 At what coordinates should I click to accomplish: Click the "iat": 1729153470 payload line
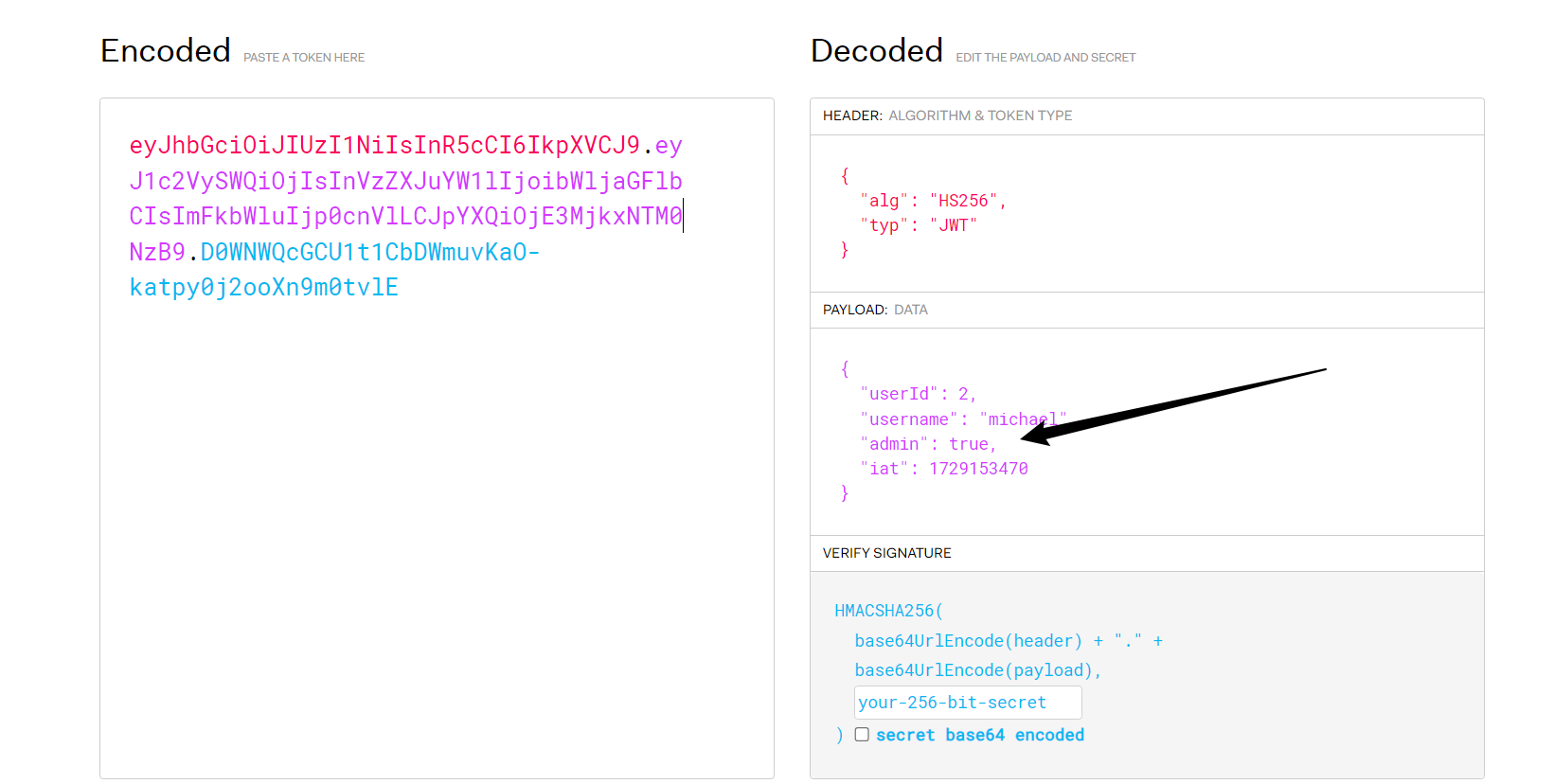944,469
